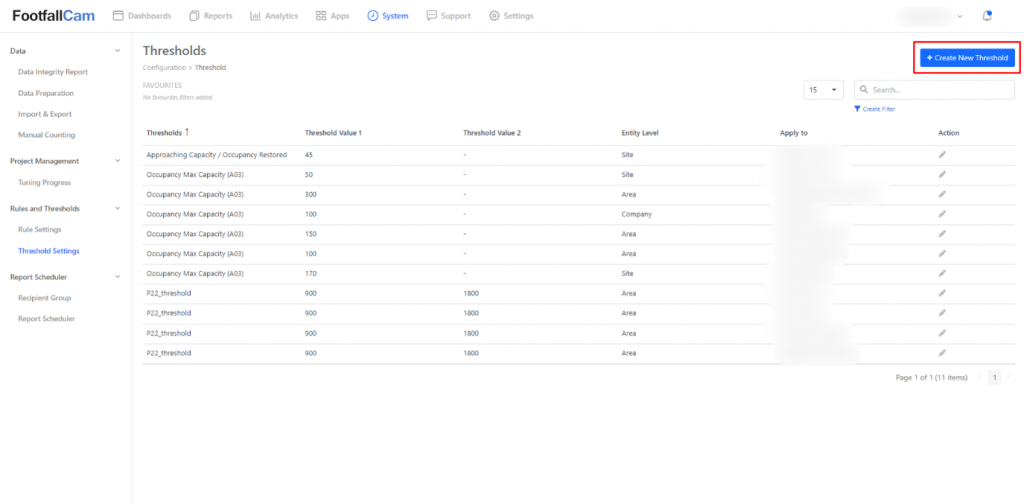The image size is (1024, 504).
Task: Sort by Thresholds column arrow
Action: click(187, 132)
